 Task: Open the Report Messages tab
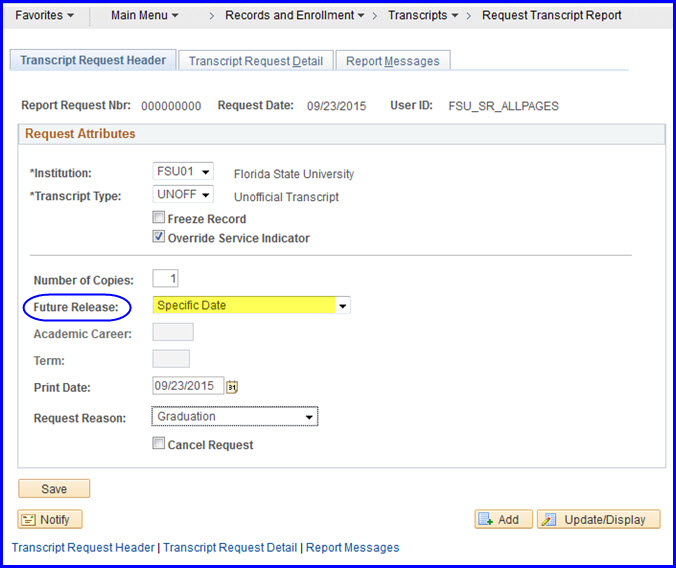tap(392, 61)
